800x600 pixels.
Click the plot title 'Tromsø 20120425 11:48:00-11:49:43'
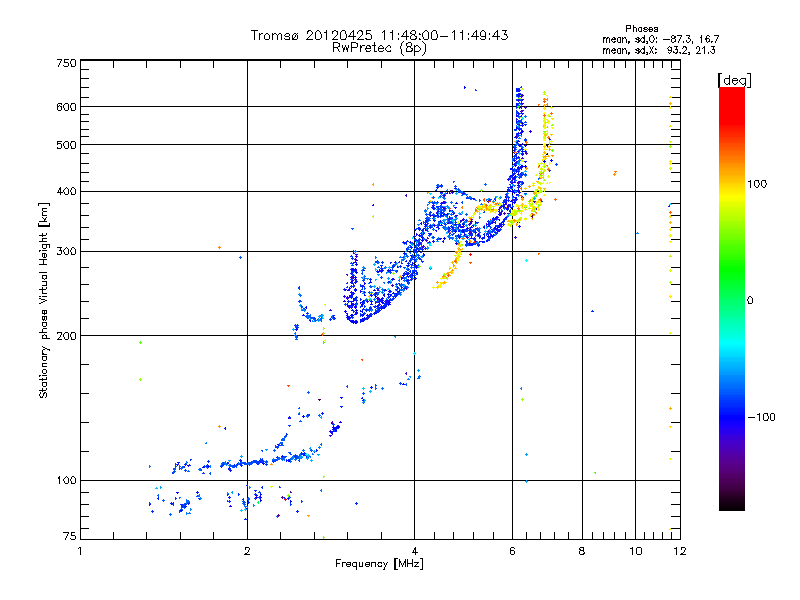pos(380,35)
